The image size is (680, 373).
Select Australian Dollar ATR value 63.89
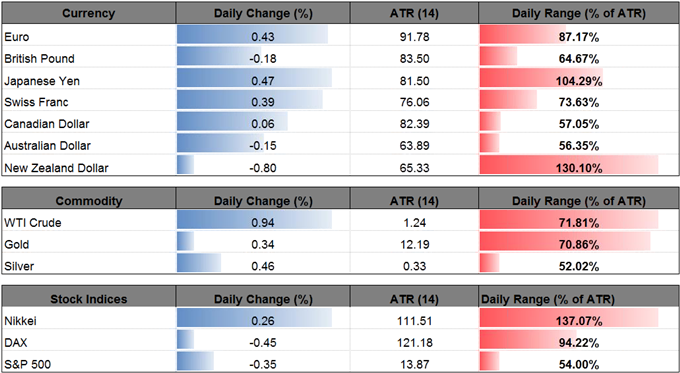point(414,146)
